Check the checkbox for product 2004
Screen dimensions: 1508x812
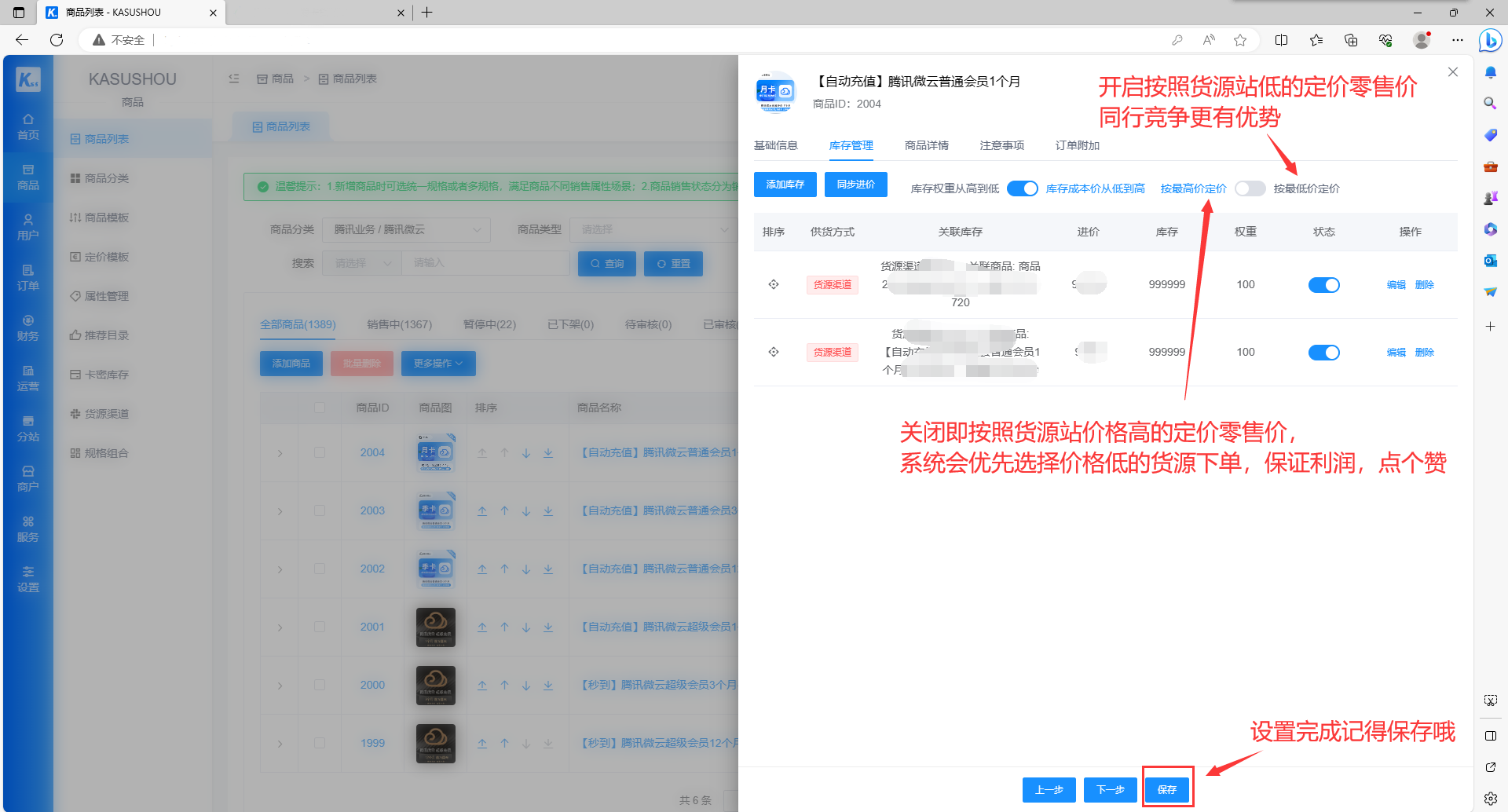point(320,452)
